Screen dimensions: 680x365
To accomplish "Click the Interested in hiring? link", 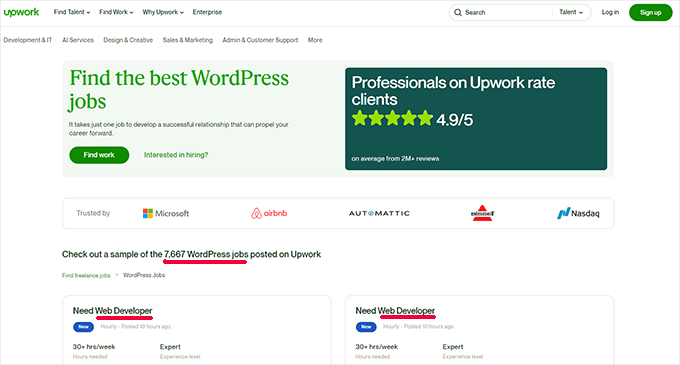I will click(176, 155).
